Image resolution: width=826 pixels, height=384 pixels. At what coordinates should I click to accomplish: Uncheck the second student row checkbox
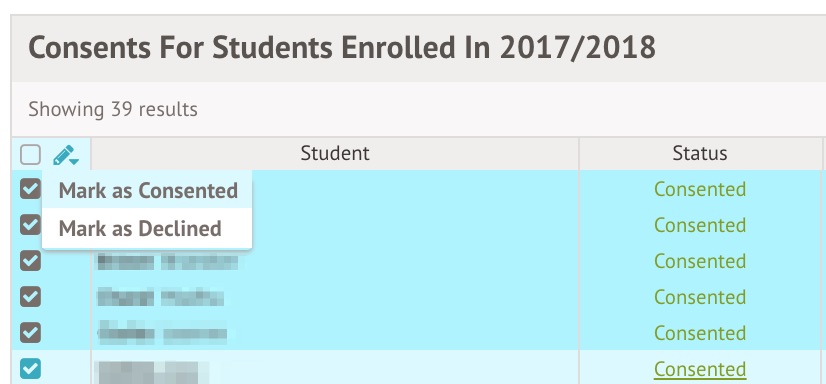31,225
